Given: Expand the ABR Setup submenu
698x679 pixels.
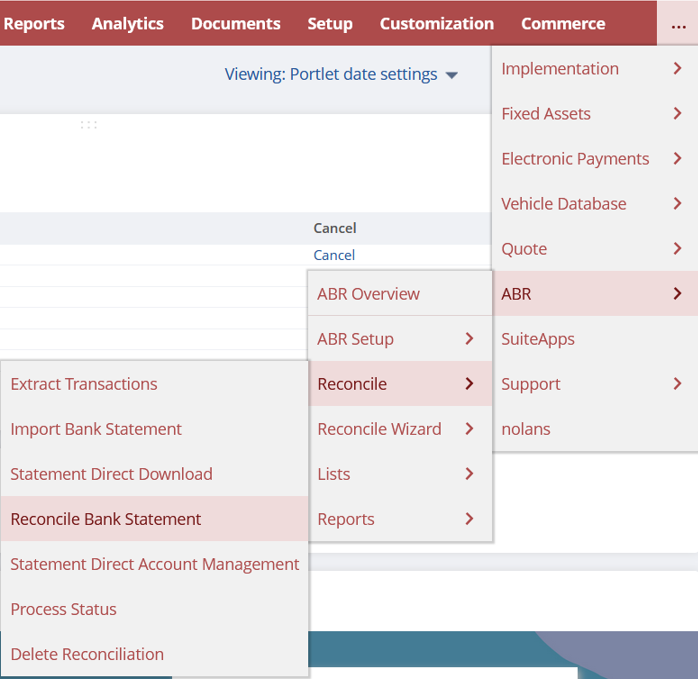Looking at the screenshot, I should click(x=399, y=339).
